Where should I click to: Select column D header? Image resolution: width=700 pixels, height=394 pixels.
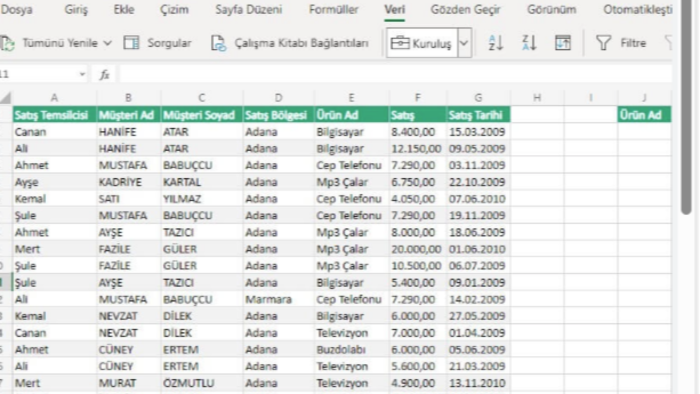click(279, 98)
